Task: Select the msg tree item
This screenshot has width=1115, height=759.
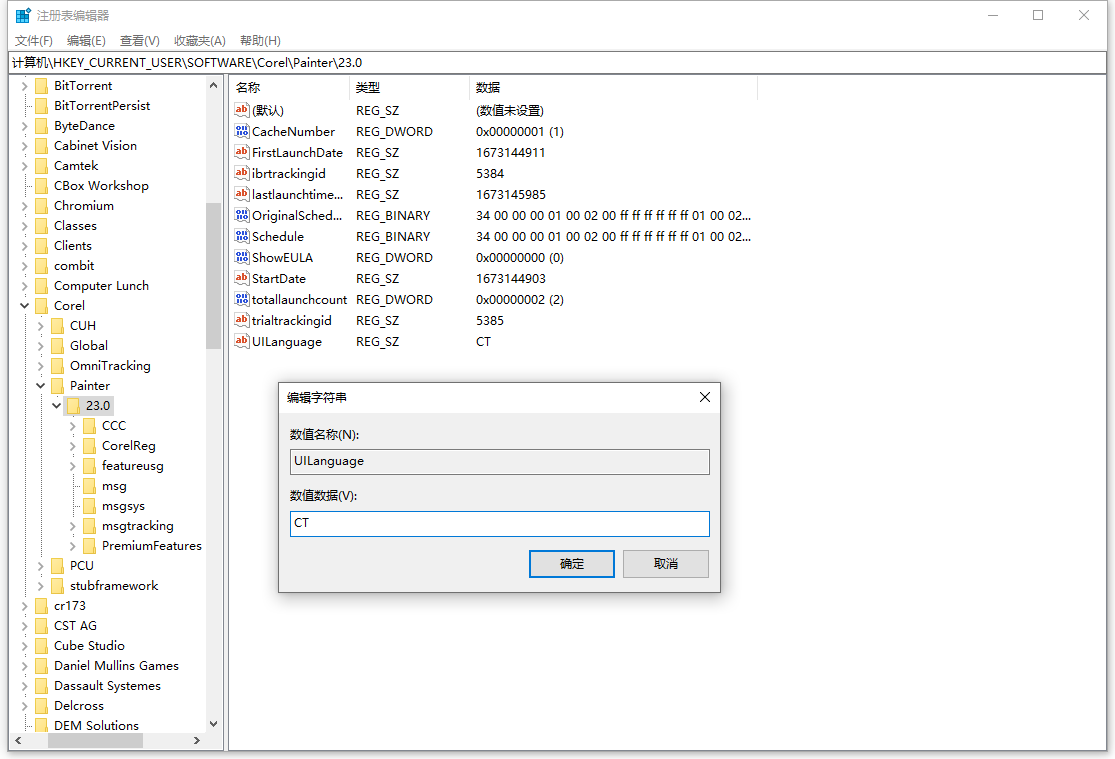Action: click(114, 486)
